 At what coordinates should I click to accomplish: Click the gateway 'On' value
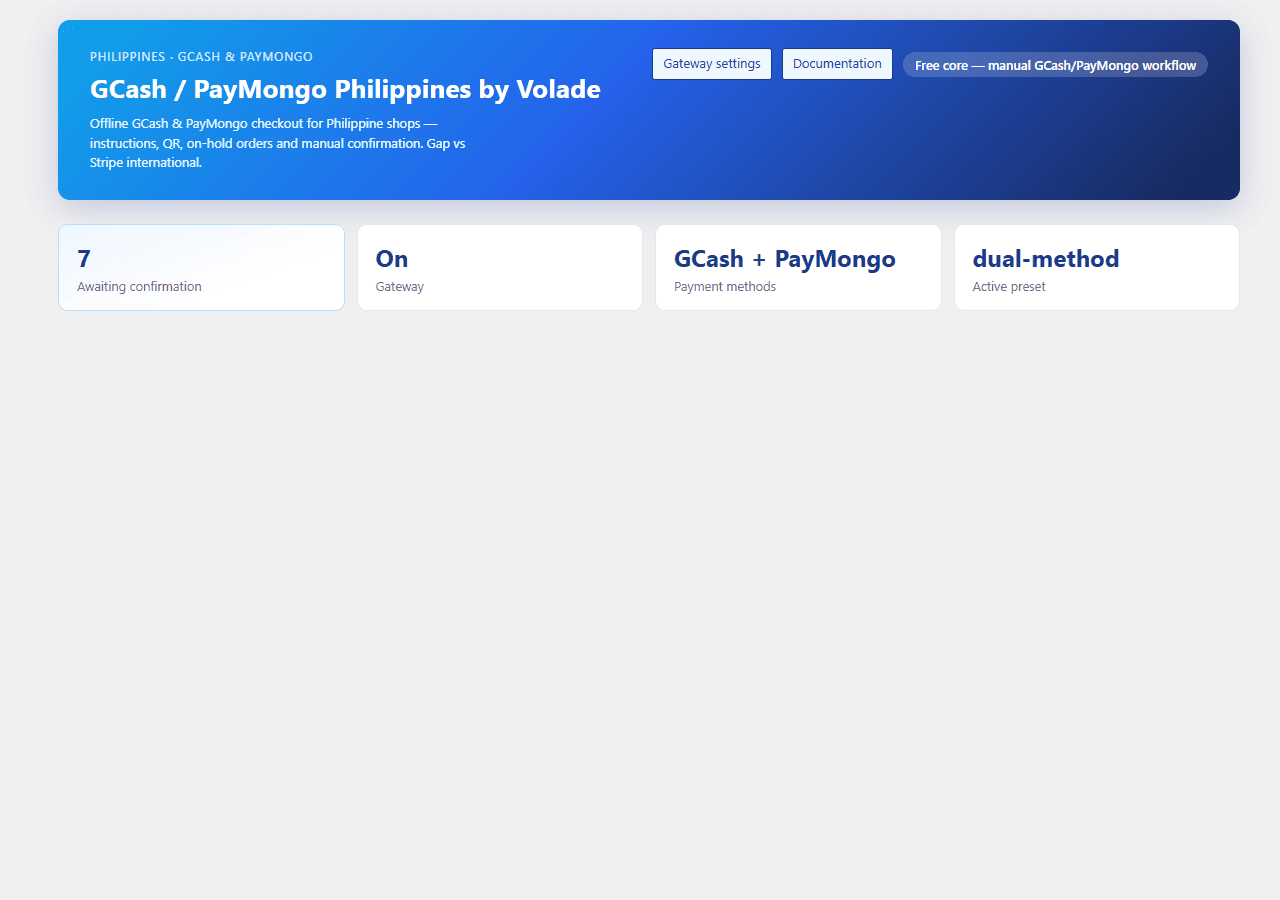point(392,259)
